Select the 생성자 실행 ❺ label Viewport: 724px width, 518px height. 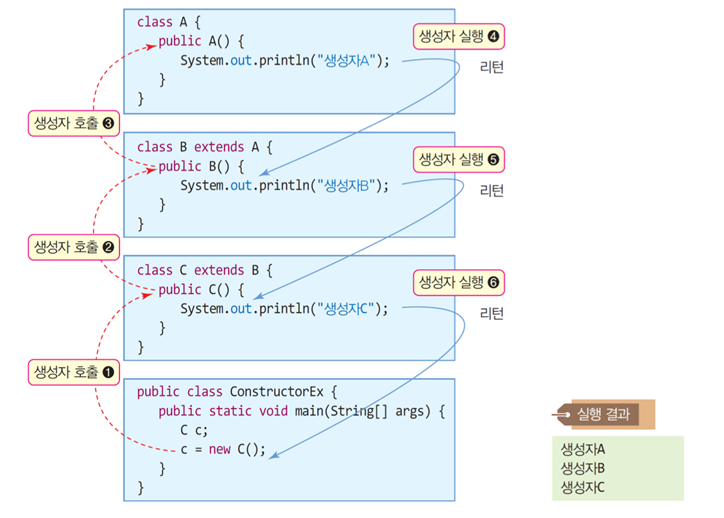point(460,159)
